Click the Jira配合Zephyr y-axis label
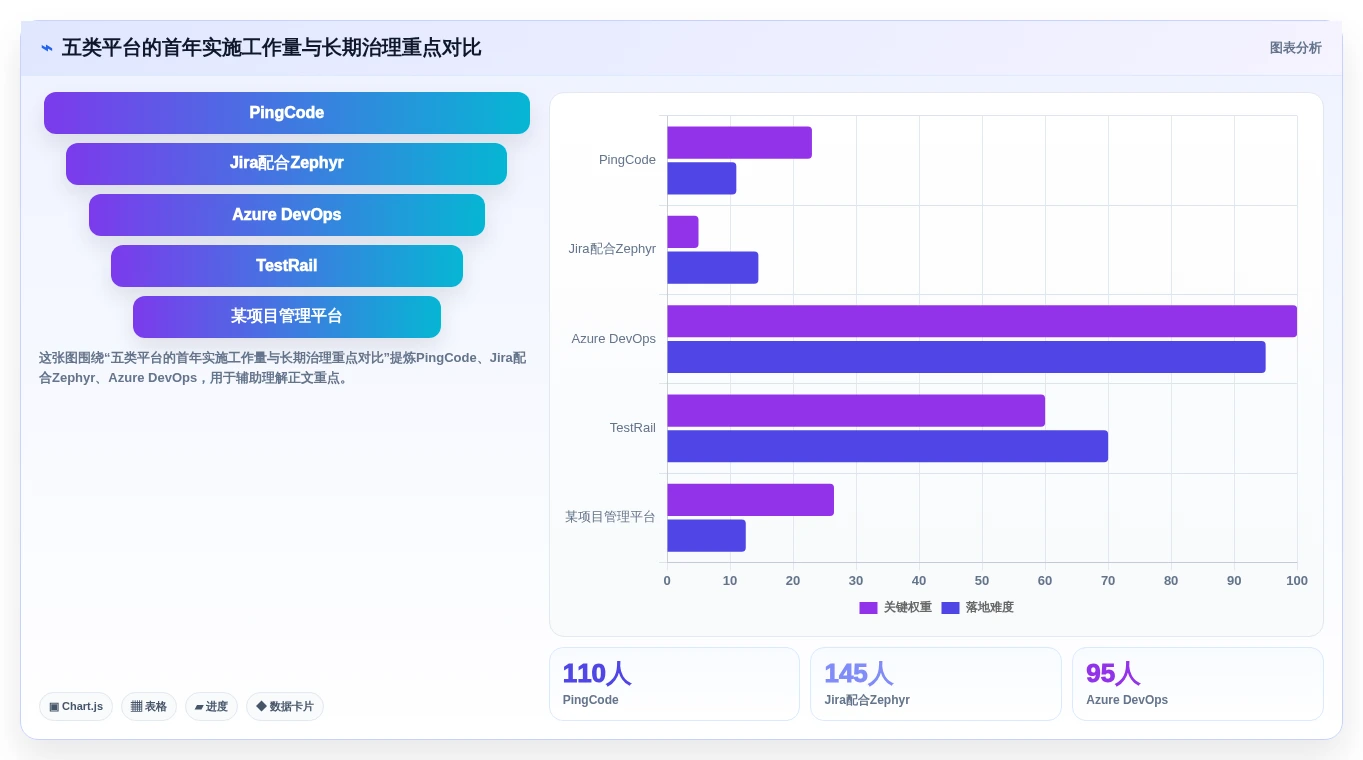Viewport: 1363px width, 760px height. (612, 249)
